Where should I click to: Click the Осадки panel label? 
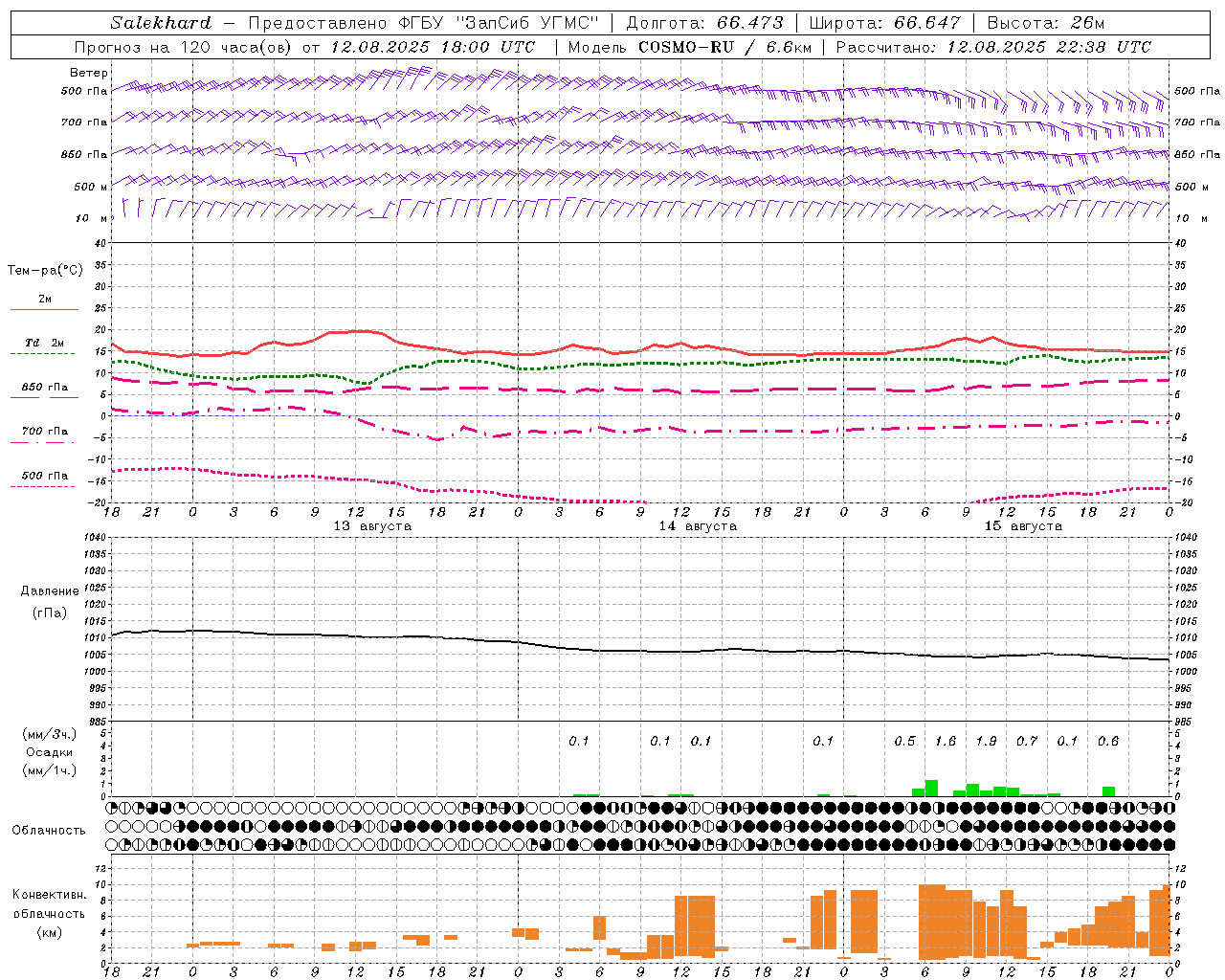(x=50, y=752)
